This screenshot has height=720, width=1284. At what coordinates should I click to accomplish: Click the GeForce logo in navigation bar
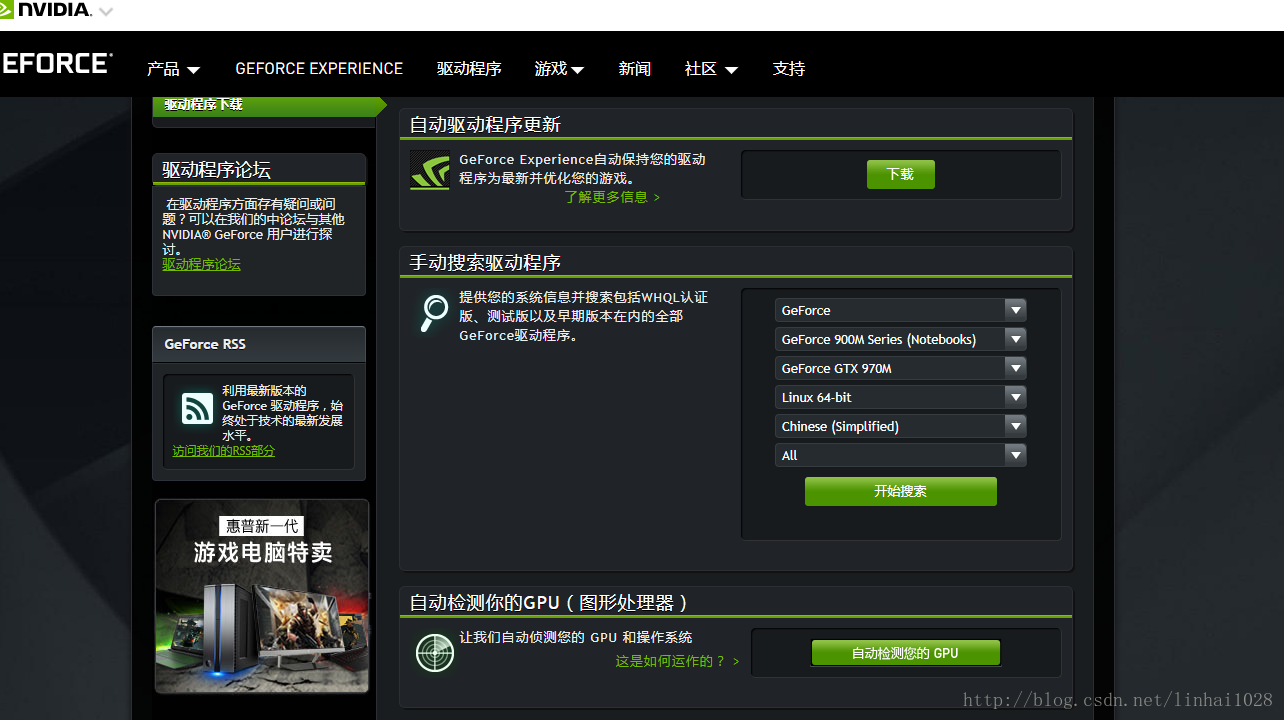click(x=56, y=64)
